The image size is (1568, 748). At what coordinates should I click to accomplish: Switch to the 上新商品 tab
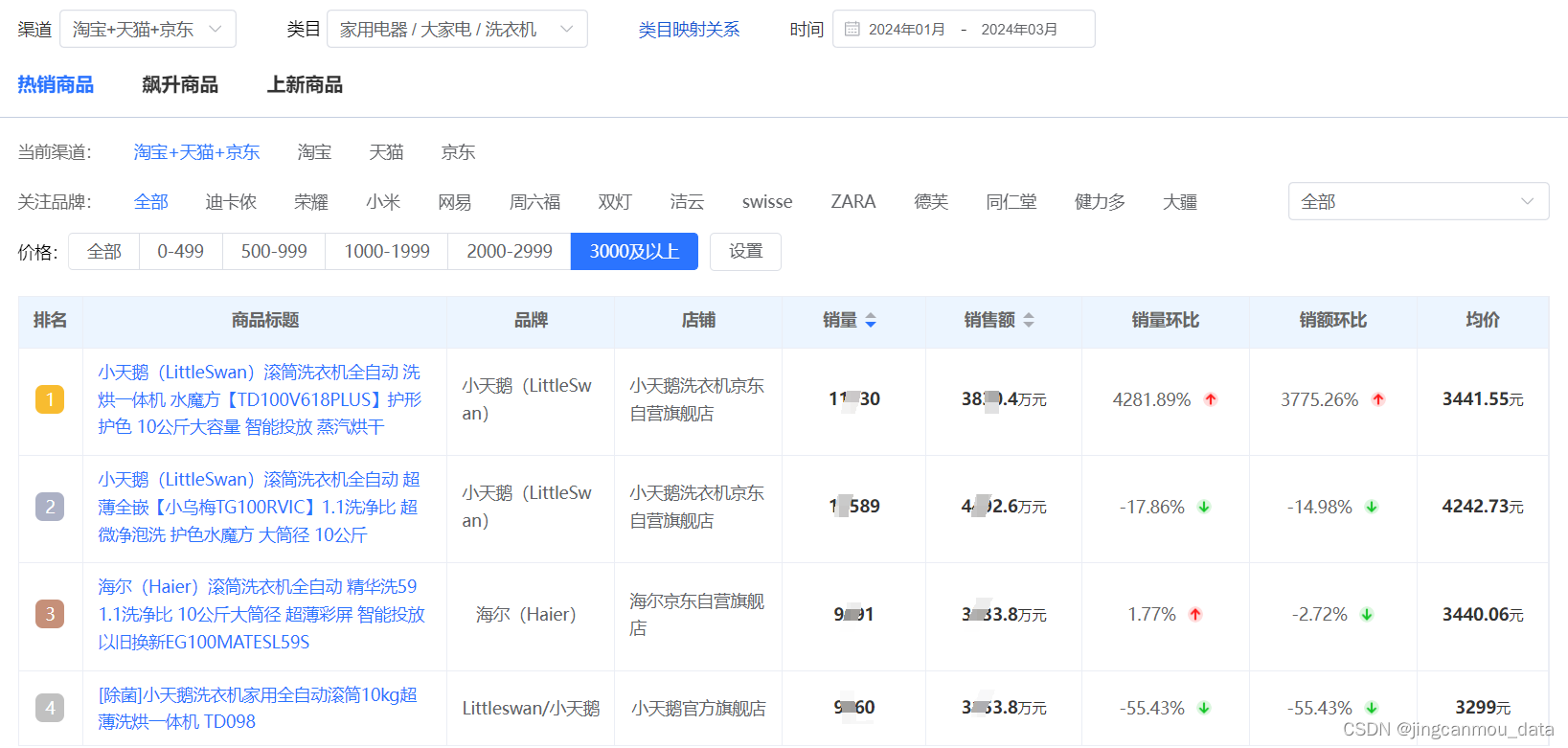pos(305,84)
